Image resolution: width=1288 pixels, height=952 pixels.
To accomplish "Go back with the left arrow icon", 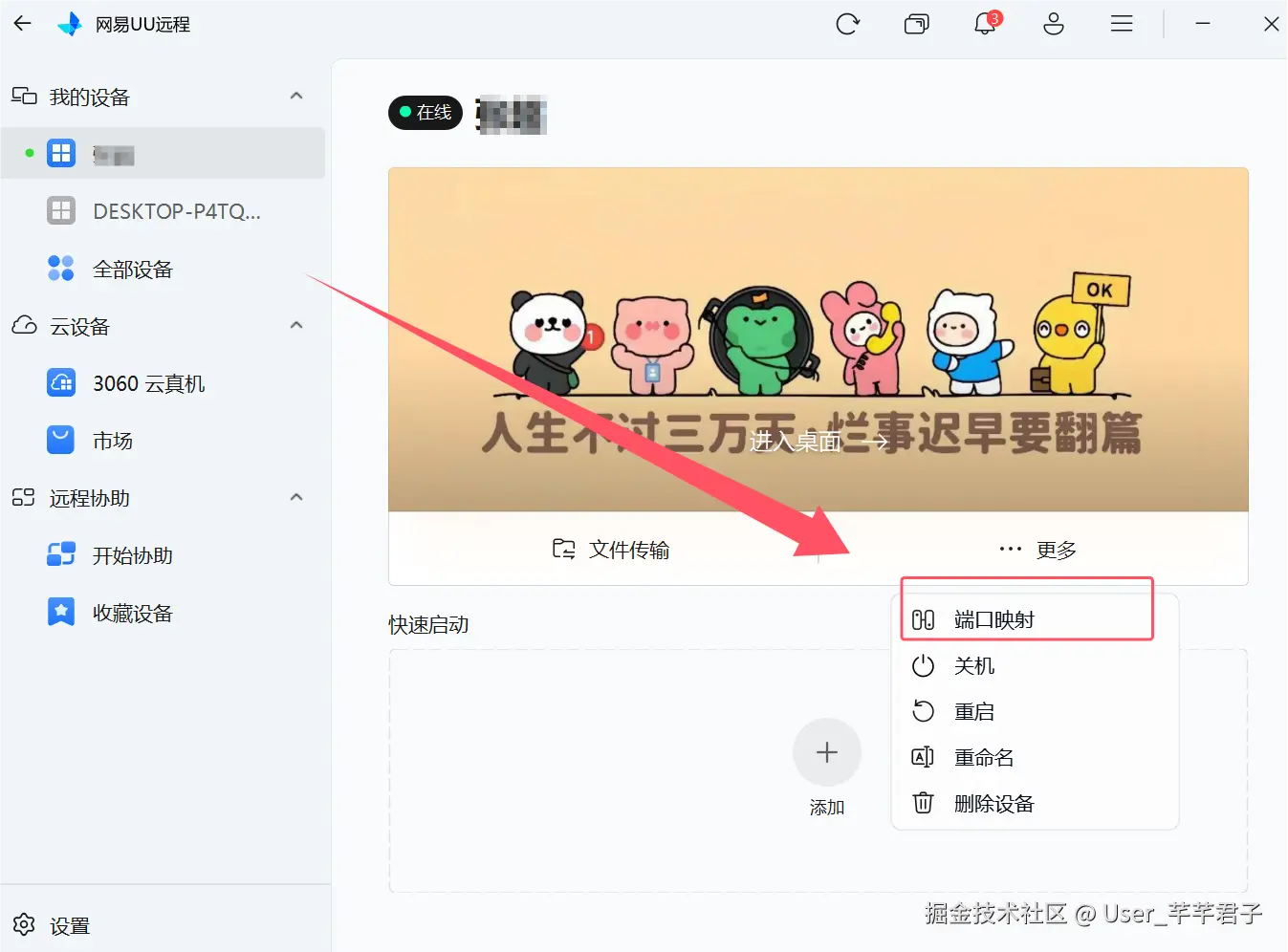I will 23,23.
